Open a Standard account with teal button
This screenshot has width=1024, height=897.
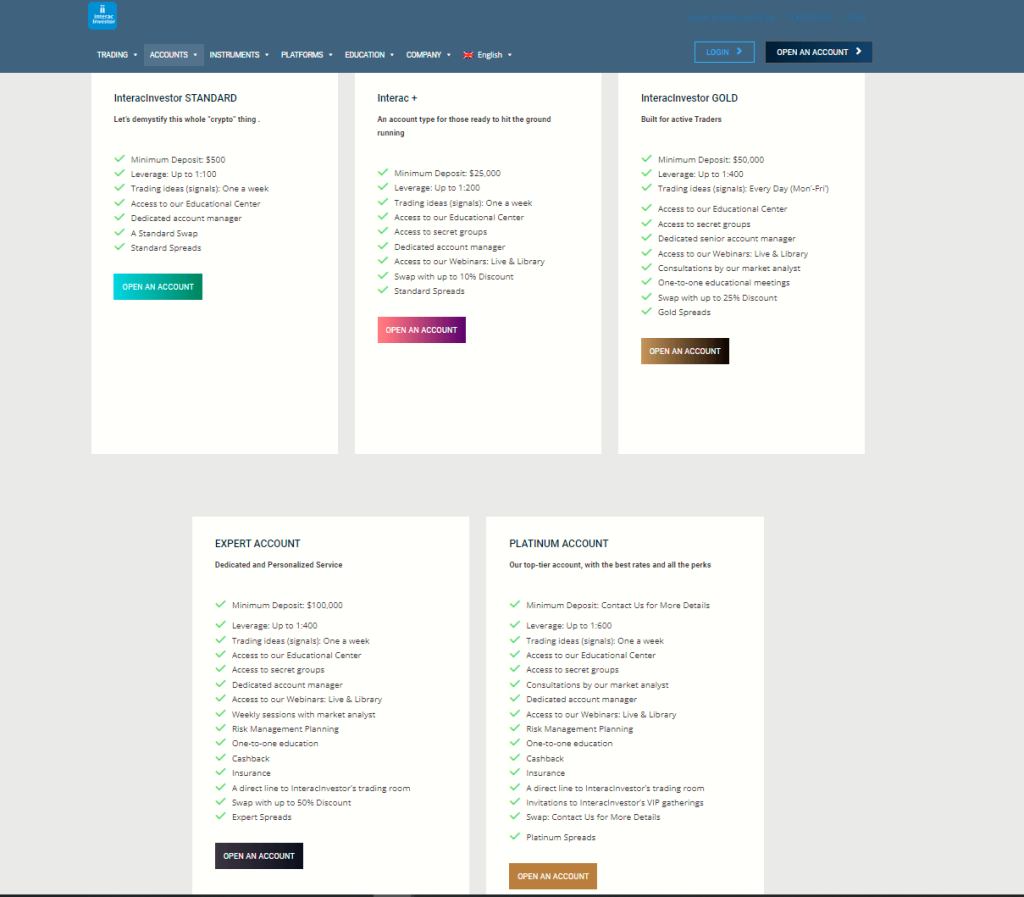158,287
